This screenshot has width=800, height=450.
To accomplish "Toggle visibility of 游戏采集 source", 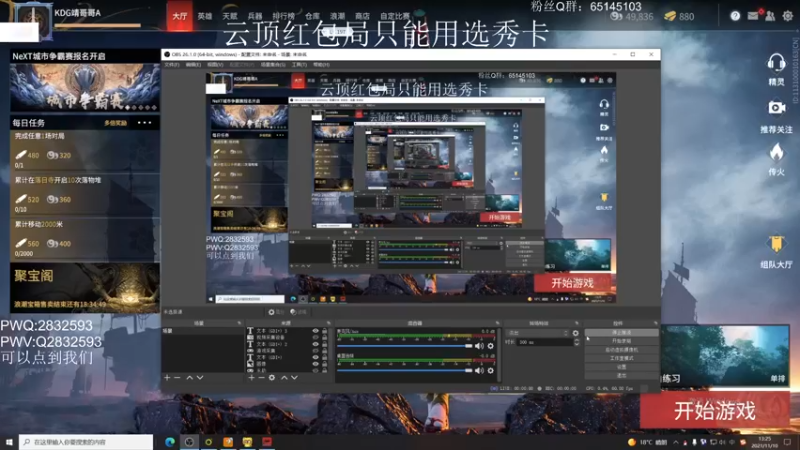I will click(x=315, y=351).
